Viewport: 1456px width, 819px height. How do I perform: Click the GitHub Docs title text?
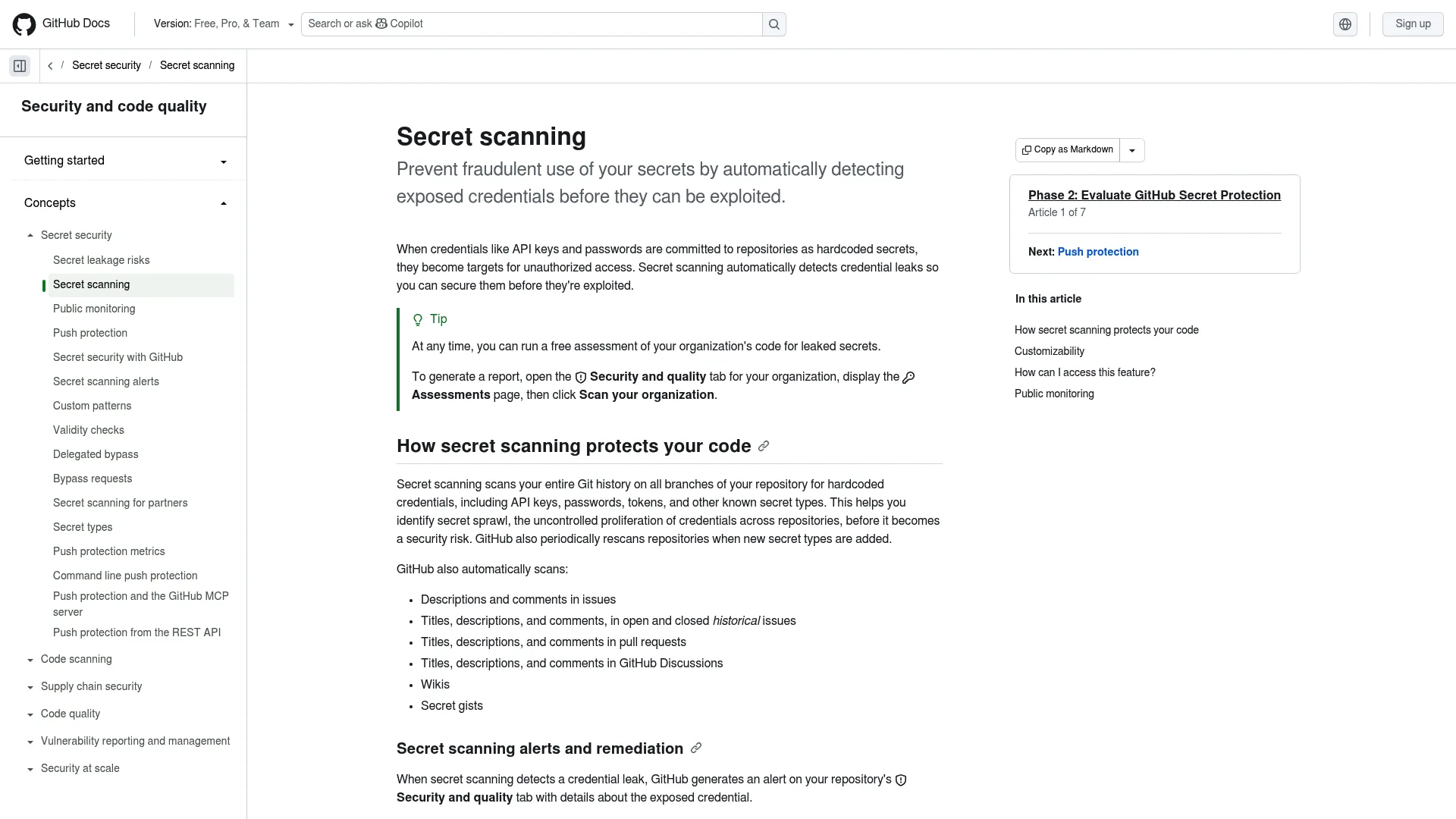coord(76,24)
